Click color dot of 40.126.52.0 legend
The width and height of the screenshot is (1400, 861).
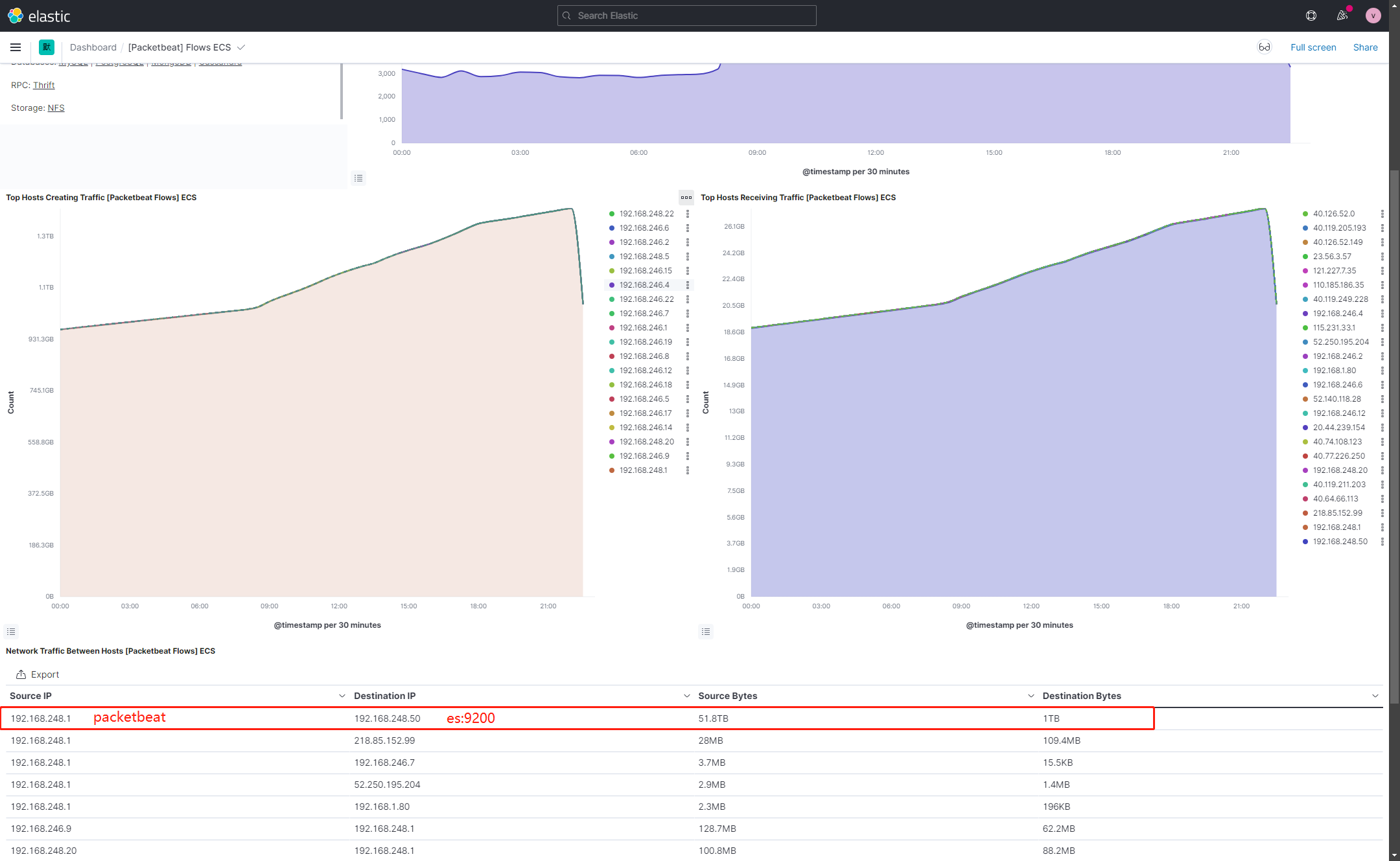pos(1305,214)
